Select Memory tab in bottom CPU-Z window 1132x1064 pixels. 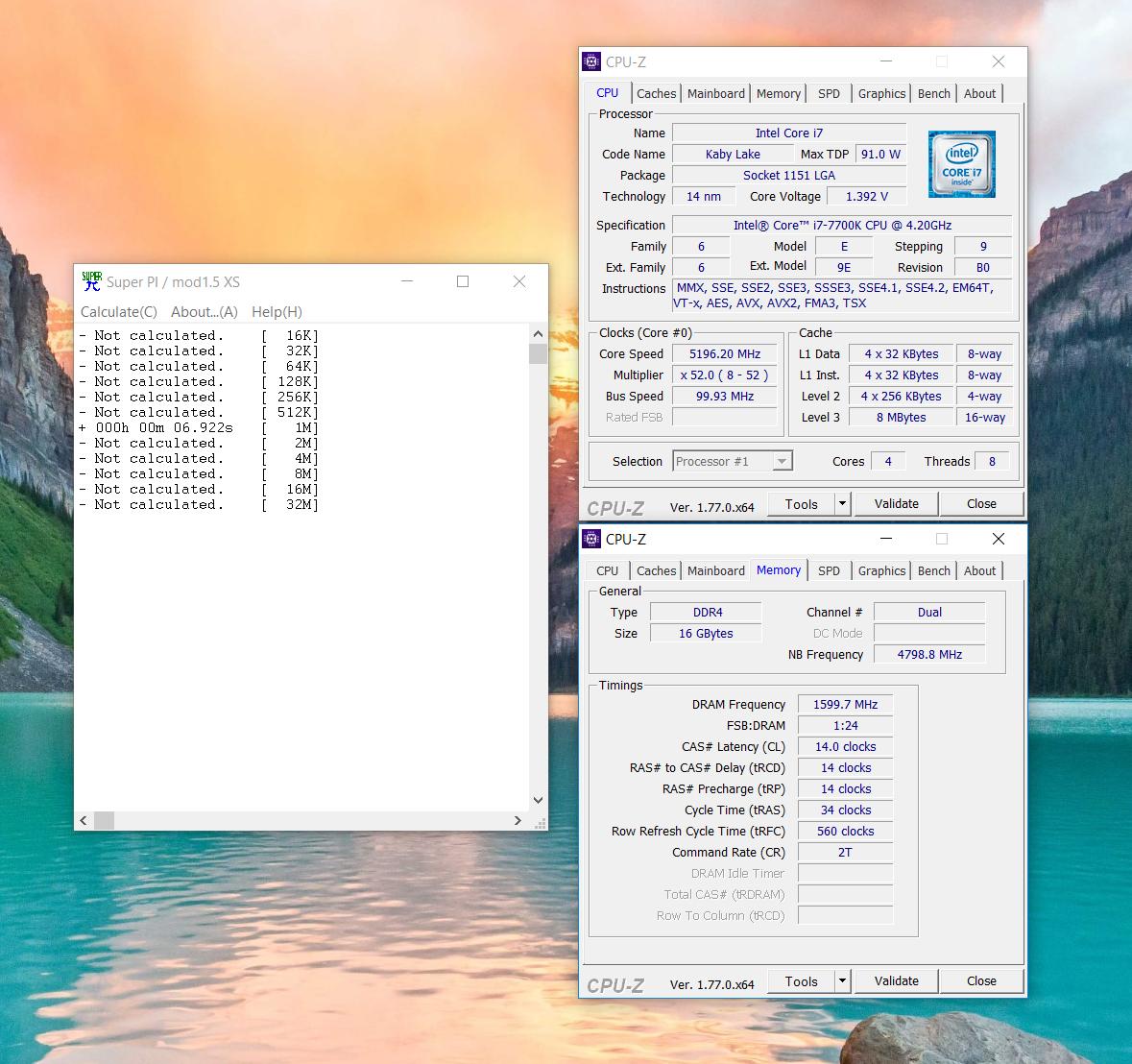[x=779, y=569]
